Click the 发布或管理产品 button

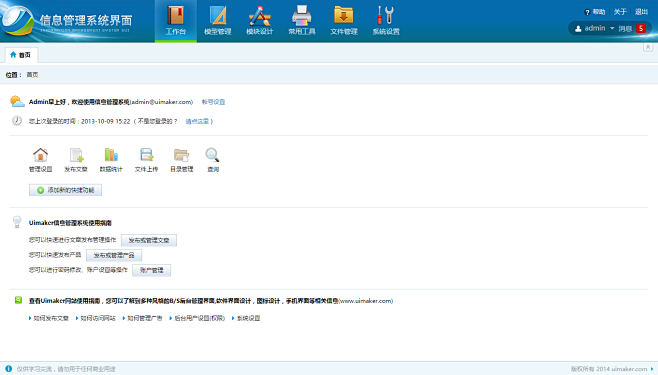pyautogui.click(x=114, y=255)
